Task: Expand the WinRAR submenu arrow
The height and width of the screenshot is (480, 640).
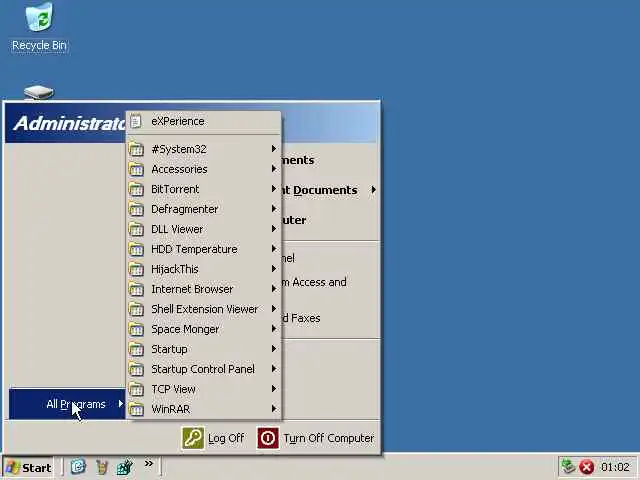Action: (x=274, y=409)
